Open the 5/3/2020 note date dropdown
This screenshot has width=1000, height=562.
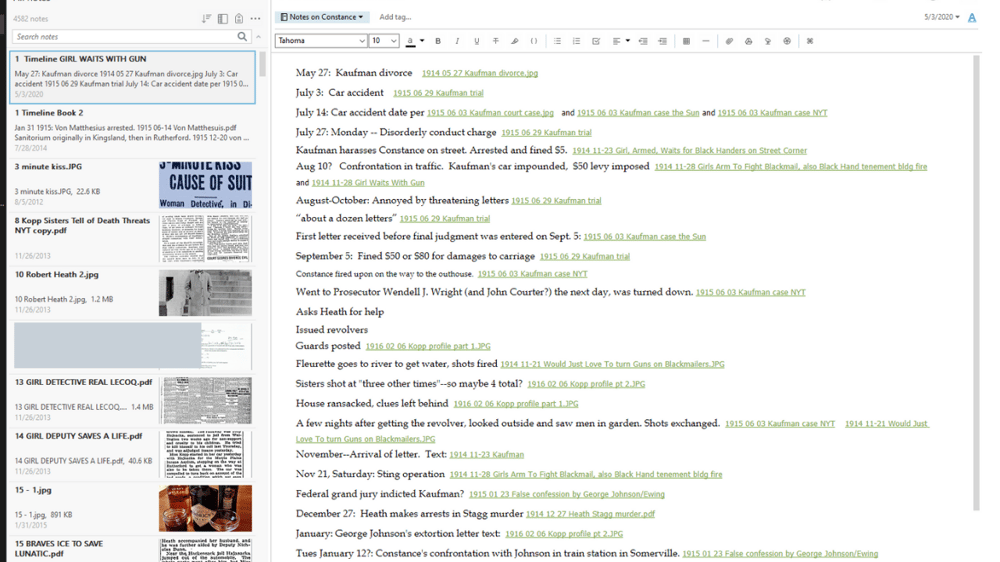point(941,17)
